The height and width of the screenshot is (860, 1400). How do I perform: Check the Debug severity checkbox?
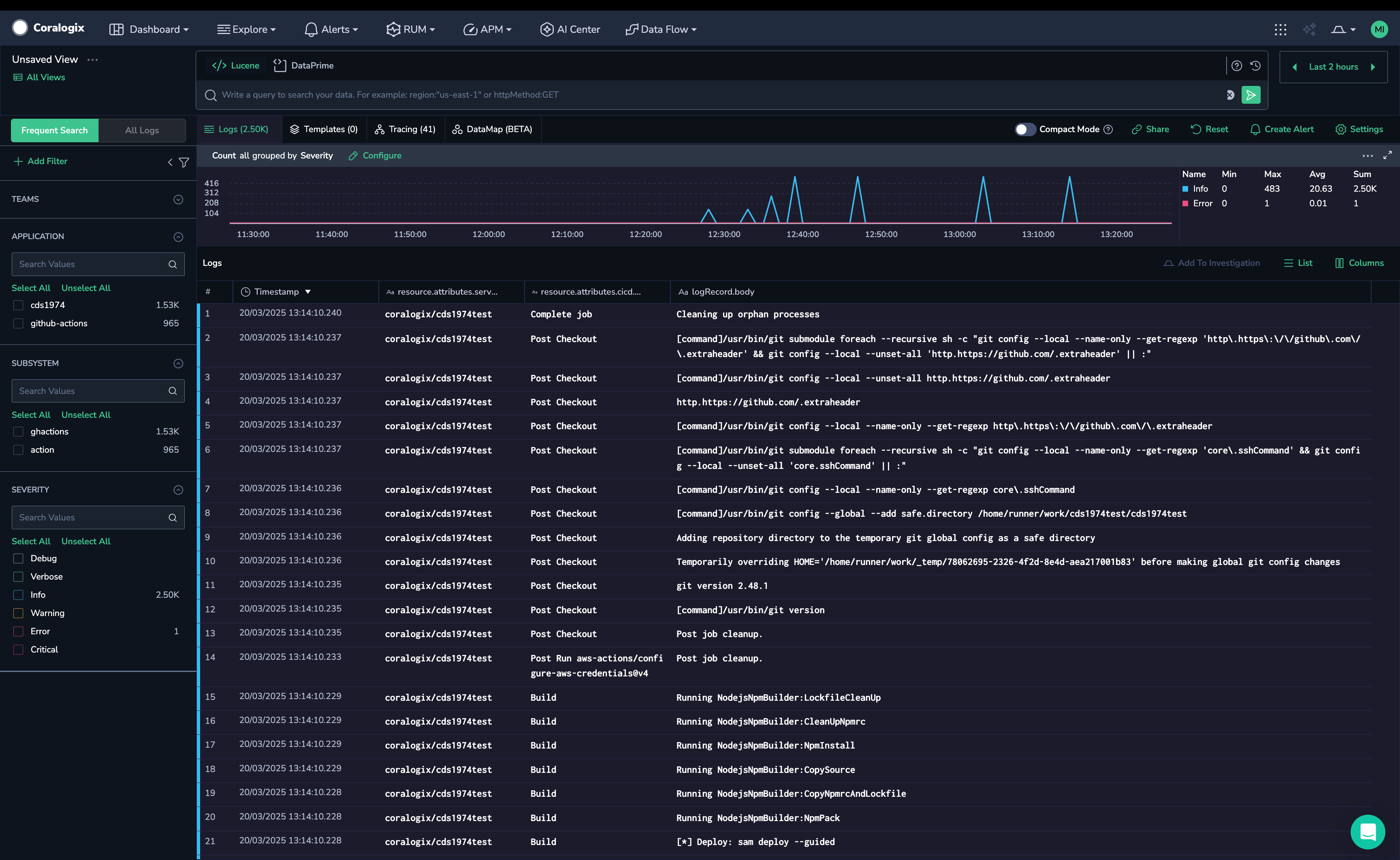[x=18, y=558]
